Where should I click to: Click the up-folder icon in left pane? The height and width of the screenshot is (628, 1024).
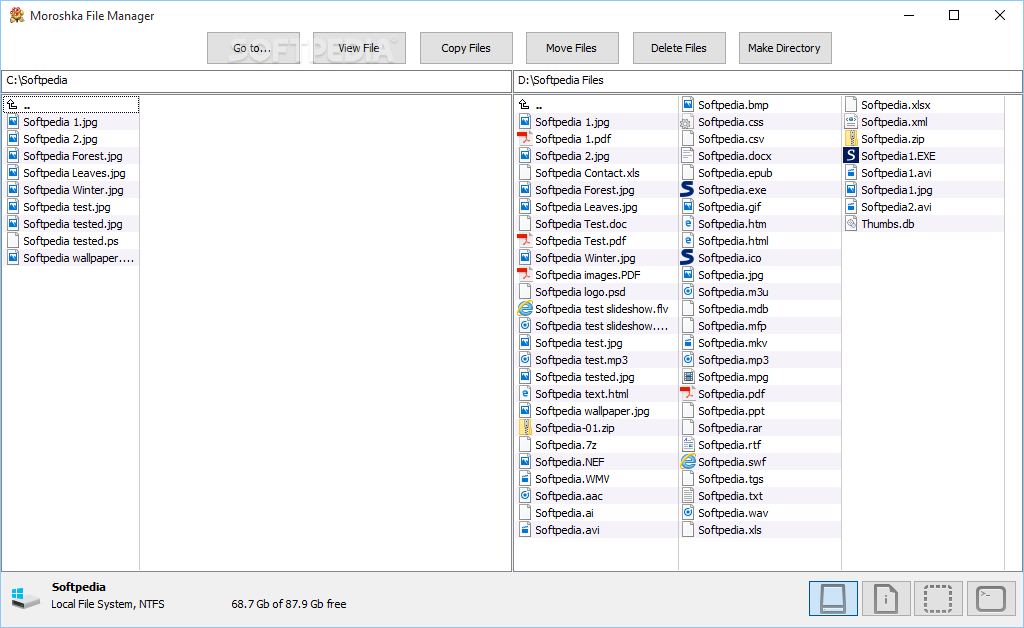click(12, 104)
